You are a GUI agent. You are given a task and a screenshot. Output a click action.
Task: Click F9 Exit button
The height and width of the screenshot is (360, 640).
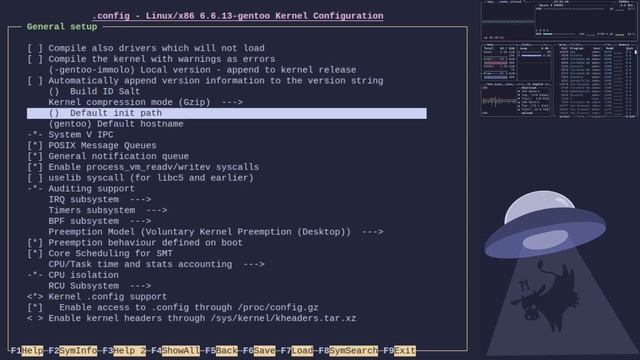399,351
